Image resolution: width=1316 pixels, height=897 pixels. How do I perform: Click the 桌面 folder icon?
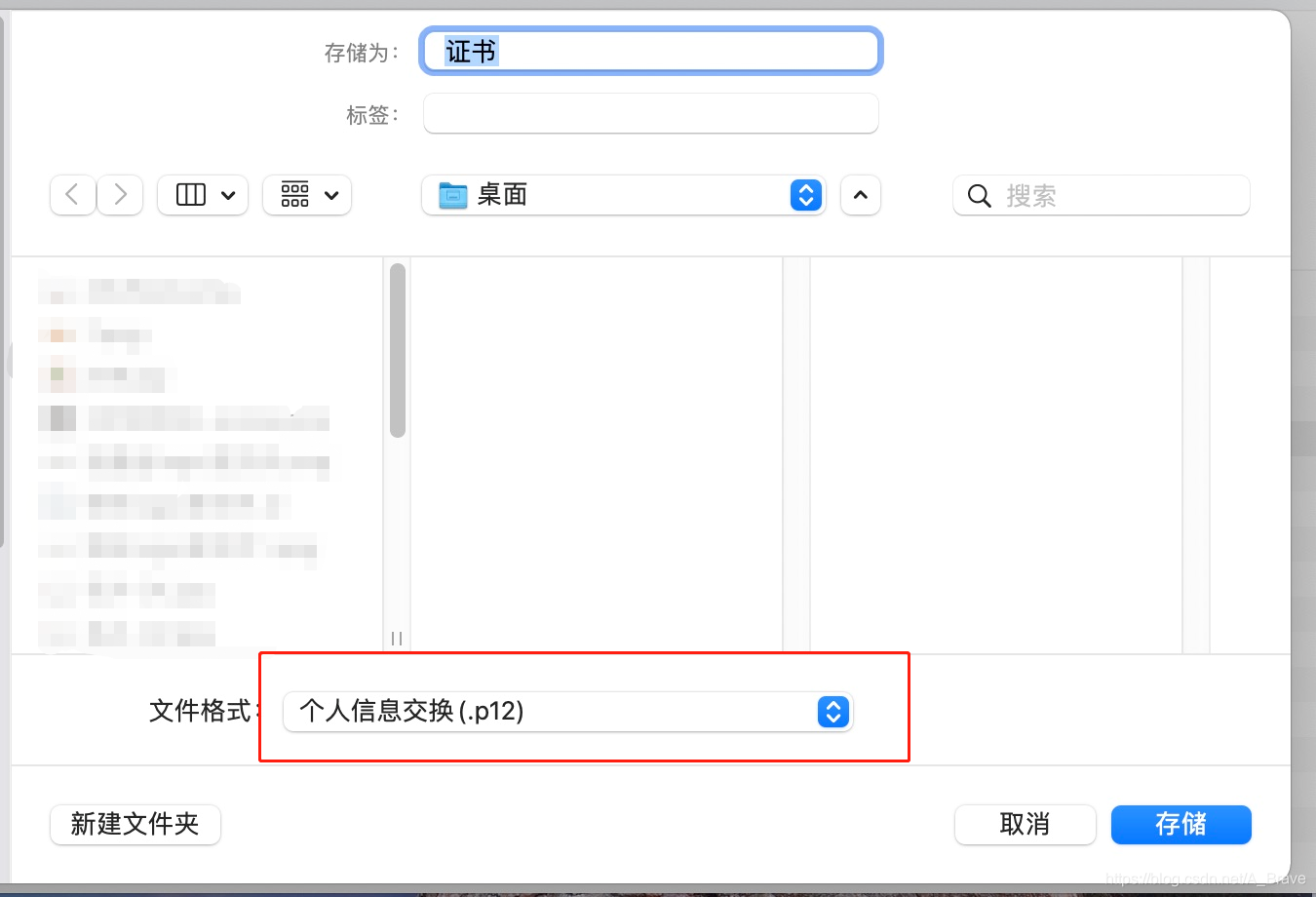tap(453, 195)
